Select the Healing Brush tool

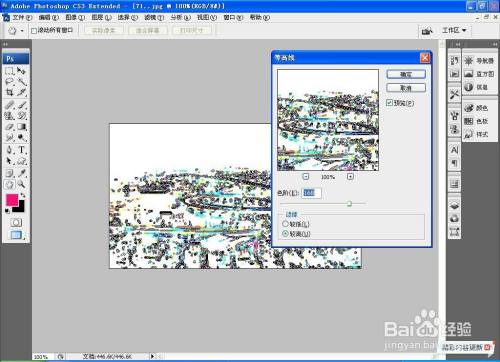(x=9, y=105)
